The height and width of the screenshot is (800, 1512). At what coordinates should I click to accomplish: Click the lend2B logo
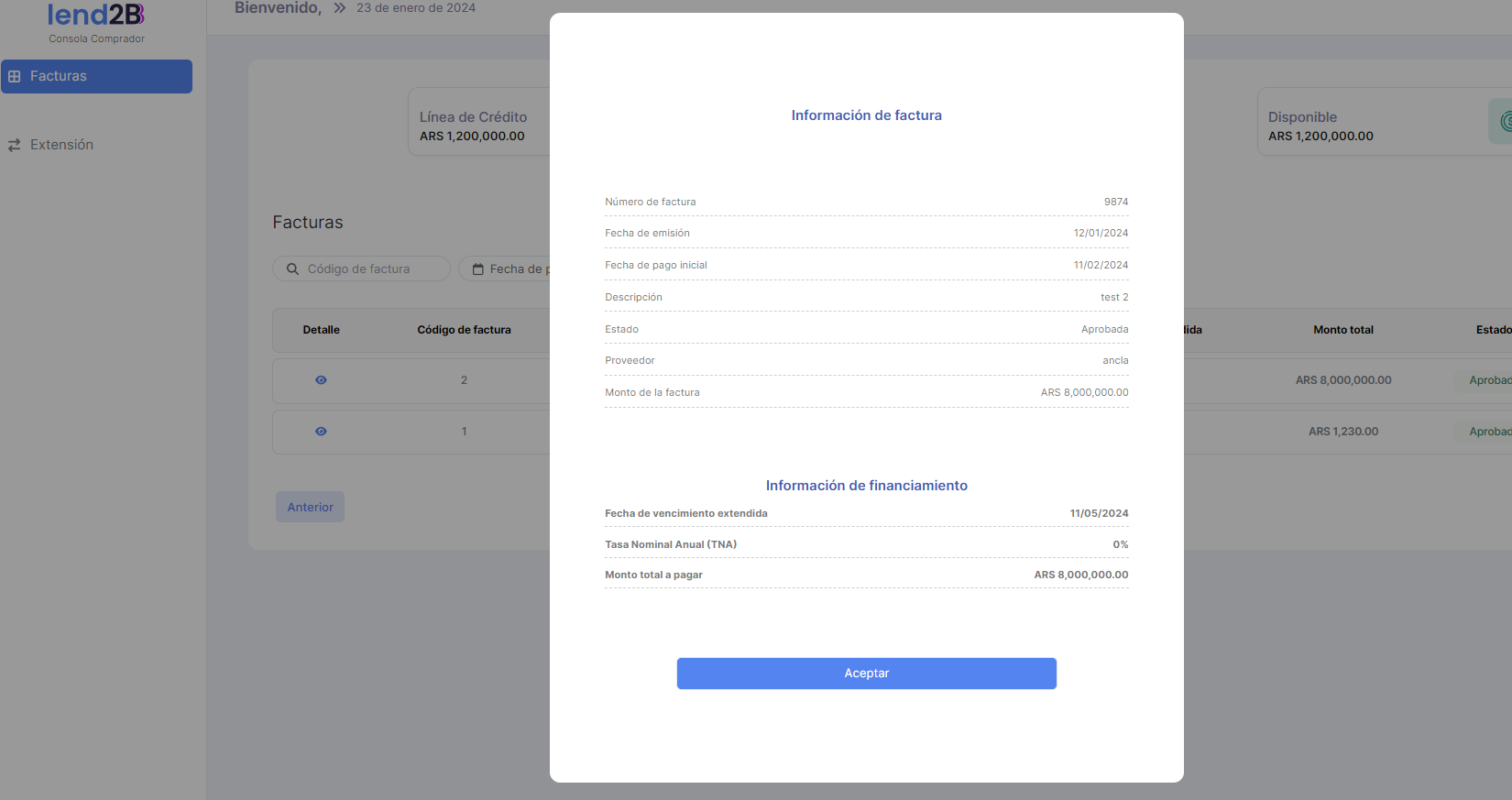pos(96,16)
